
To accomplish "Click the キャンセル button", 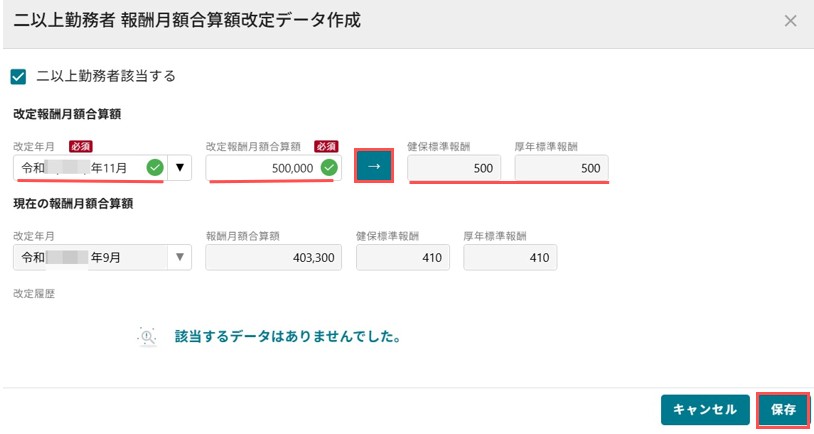I will [705, 410].
